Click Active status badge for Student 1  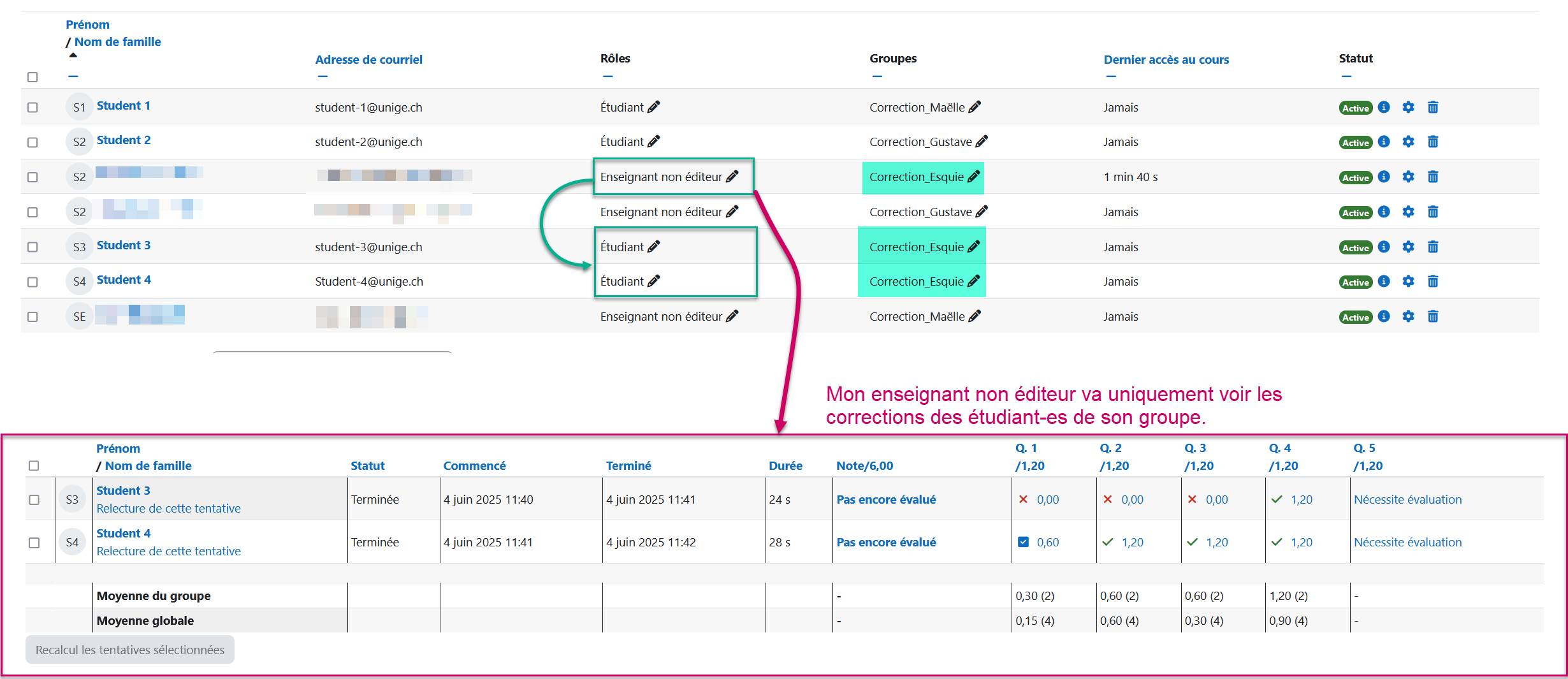pos(1355,108)
